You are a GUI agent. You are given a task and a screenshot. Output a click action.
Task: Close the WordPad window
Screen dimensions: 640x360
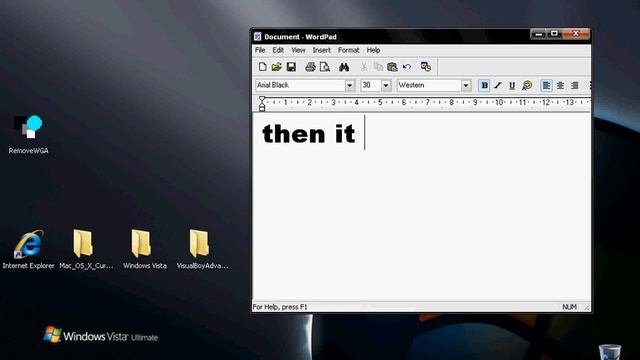click(x=576, y=34)
